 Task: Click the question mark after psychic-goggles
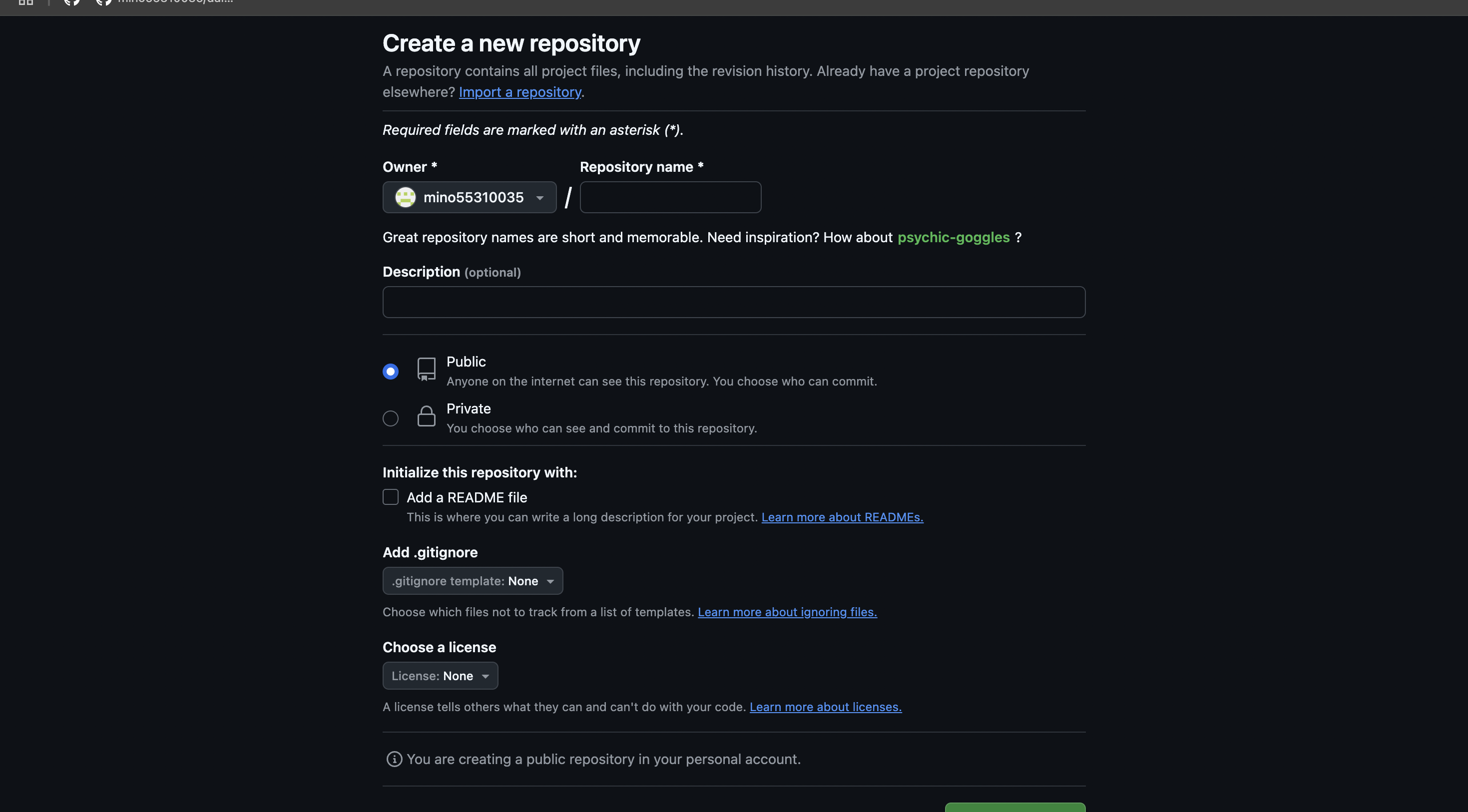pyautogui.click(x=1019, y=237)
